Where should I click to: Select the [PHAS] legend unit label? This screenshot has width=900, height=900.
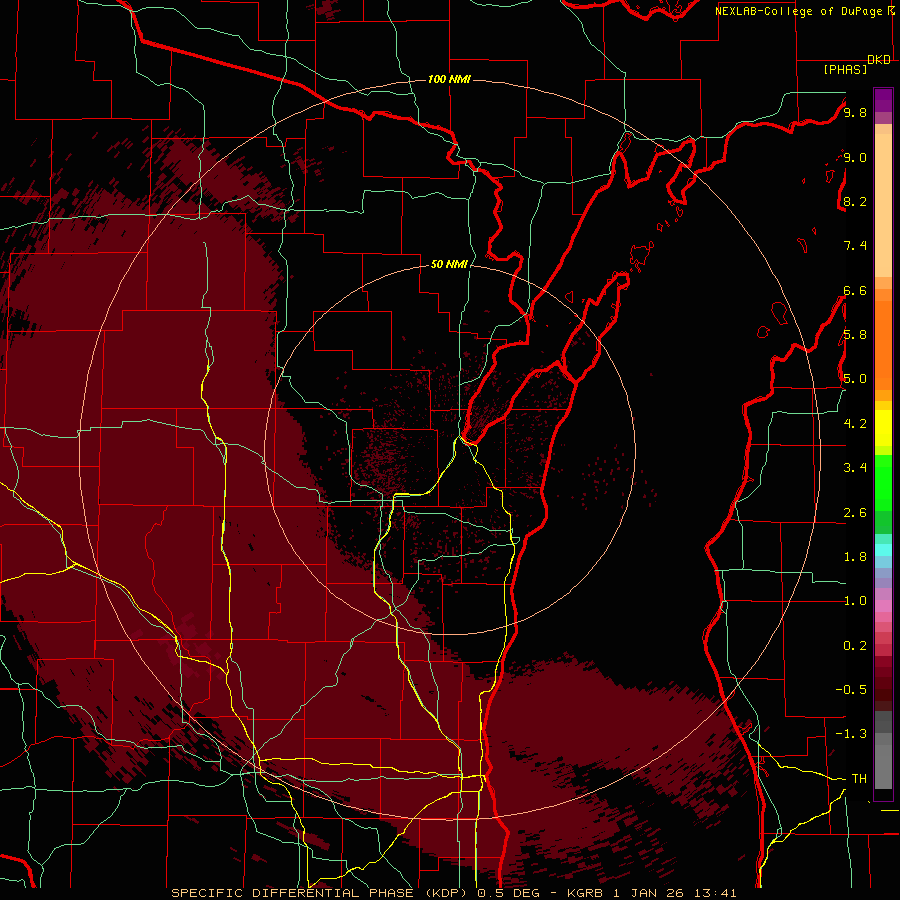845,69
